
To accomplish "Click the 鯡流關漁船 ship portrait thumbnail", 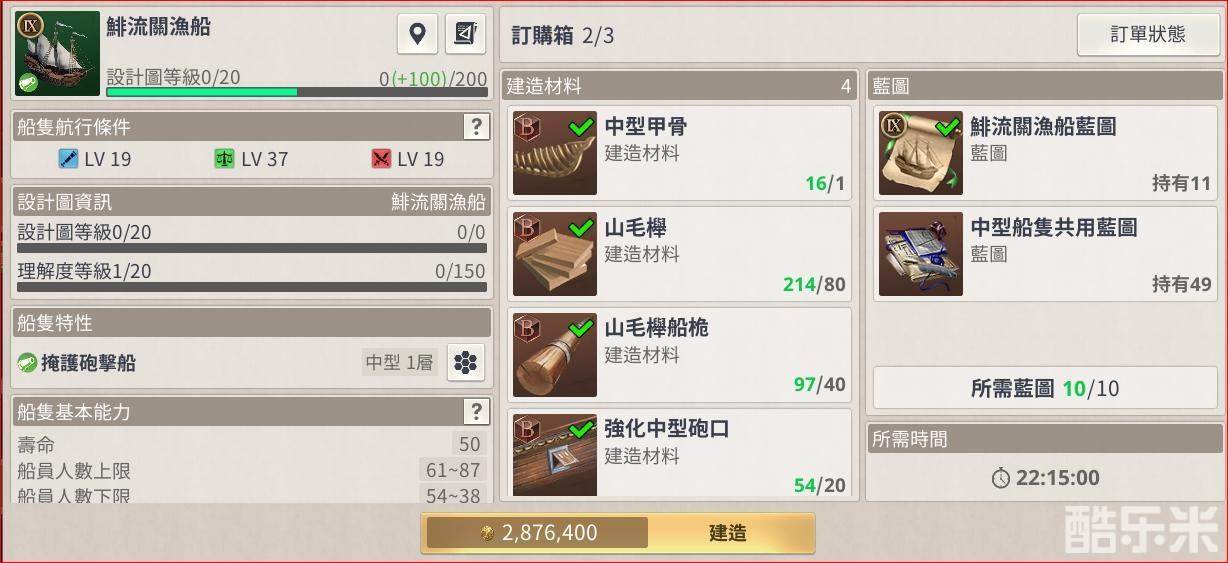I will pyautogui.click(x=57, y=53).
